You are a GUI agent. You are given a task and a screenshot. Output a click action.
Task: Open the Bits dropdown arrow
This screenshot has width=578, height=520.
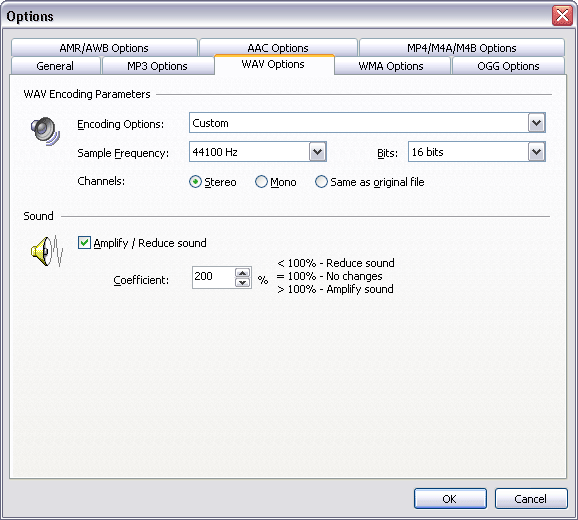[536, 152]
